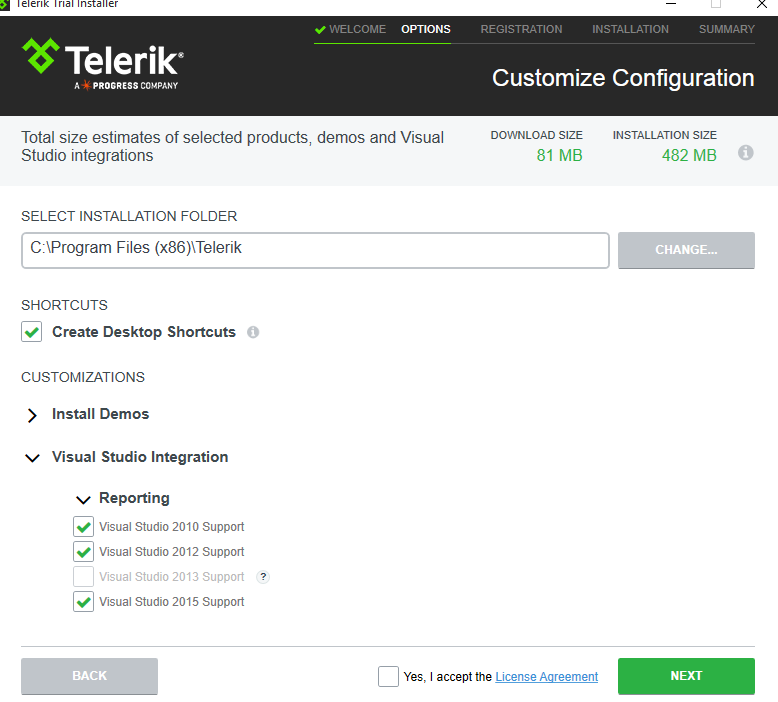This screenshot has height=702, width=778.
Task: Toggle the Create Desktop Shortcuts checkbox
Action: click(32, 332)
